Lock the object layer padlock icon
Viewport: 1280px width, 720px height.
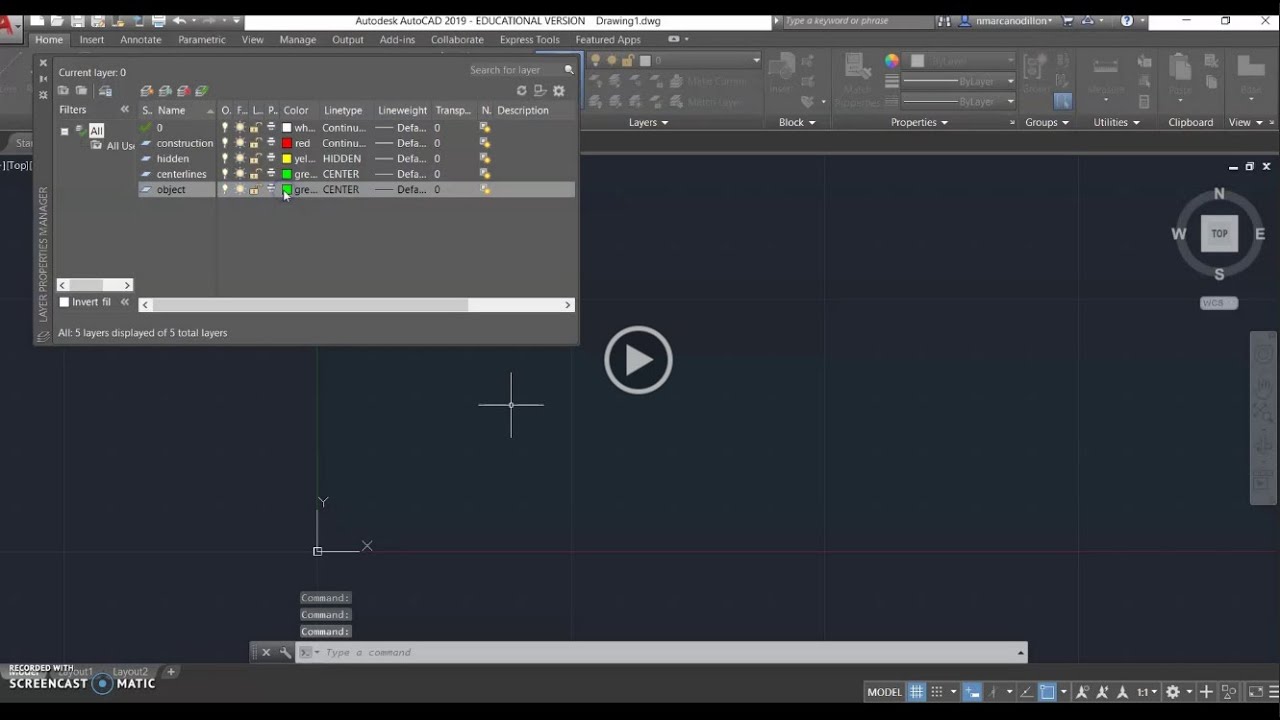pyautogui.click(x=255, y=189)
